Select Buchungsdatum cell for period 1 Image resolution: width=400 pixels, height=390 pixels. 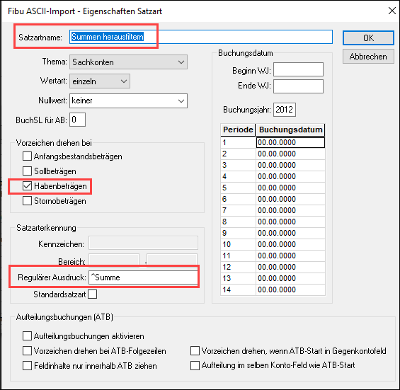click(x=290, y=142)
